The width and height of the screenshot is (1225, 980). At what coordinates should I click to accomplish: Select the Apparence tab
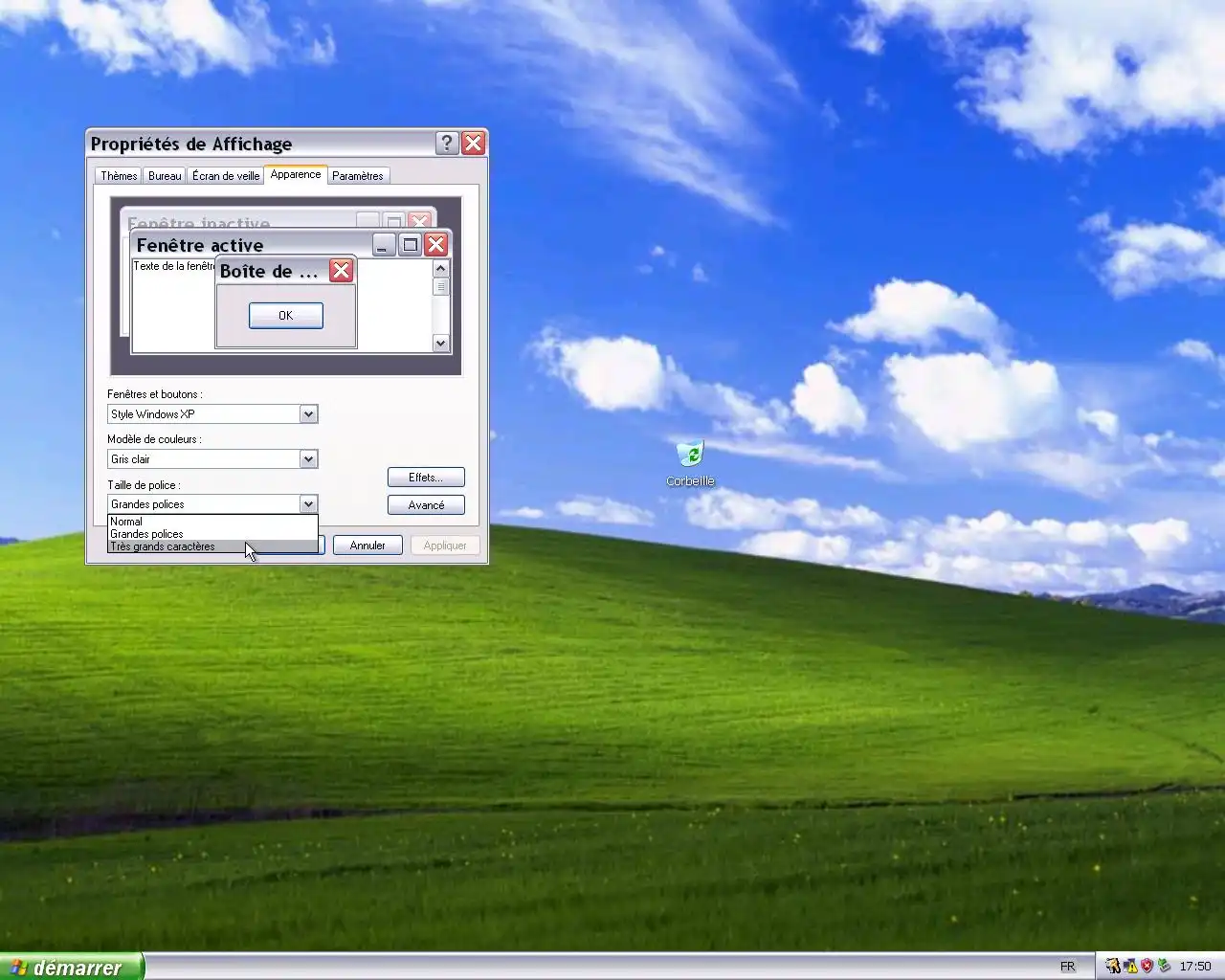pyautogui.click(x=296, y=174)
